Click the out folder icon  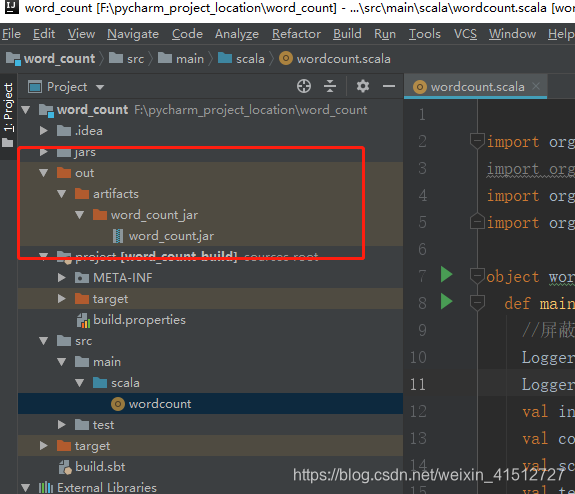point(64,173)
